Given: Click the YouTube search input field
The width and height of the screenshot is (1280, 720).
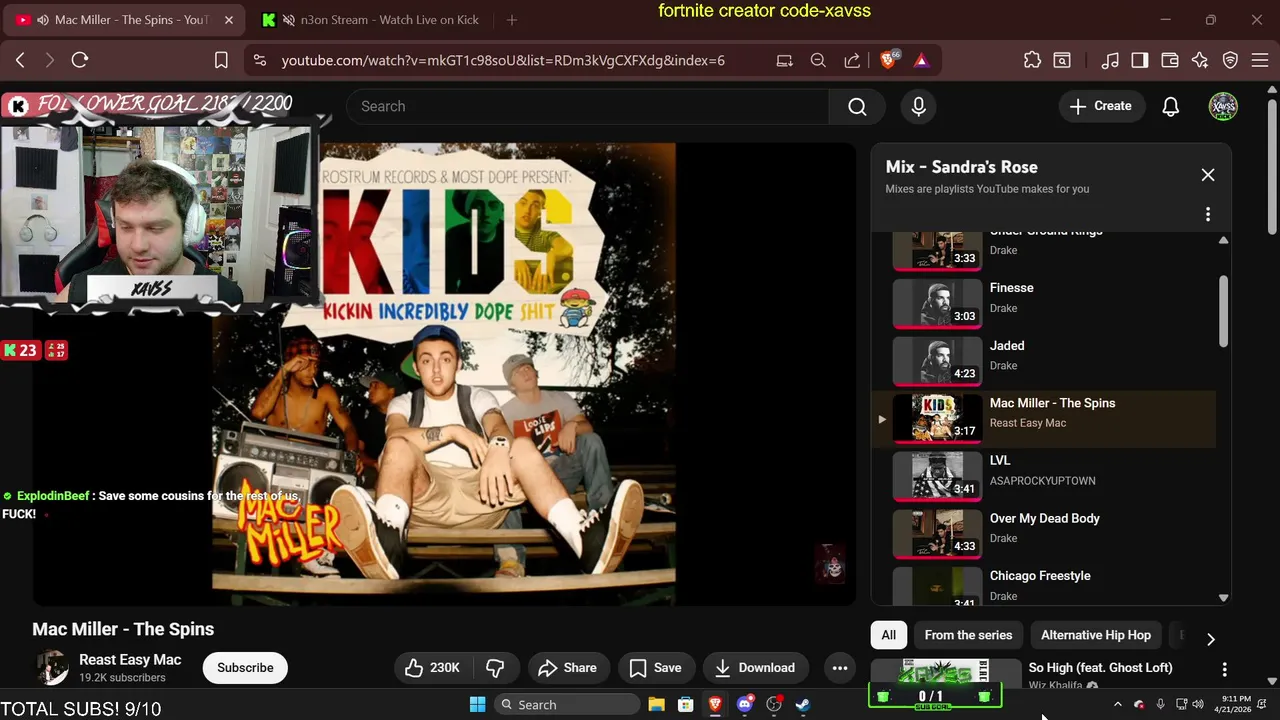Looking at the screenshot, I should pos(588,106).
